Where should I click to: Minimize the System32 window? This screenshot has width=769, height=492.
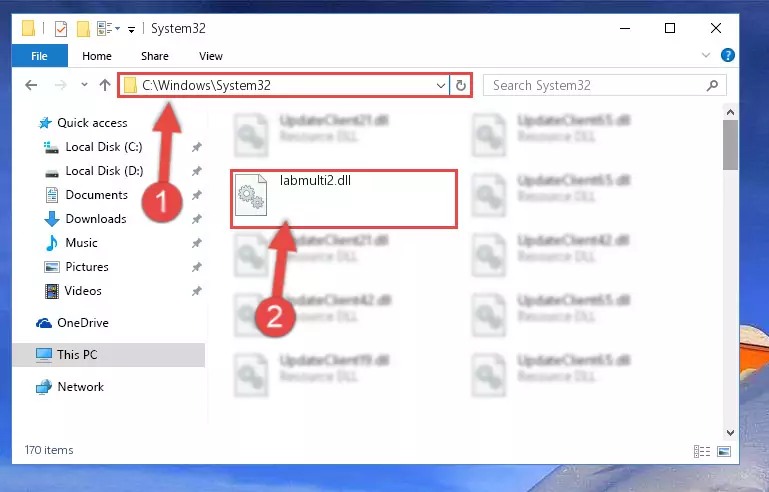click(x=625, y=28)
